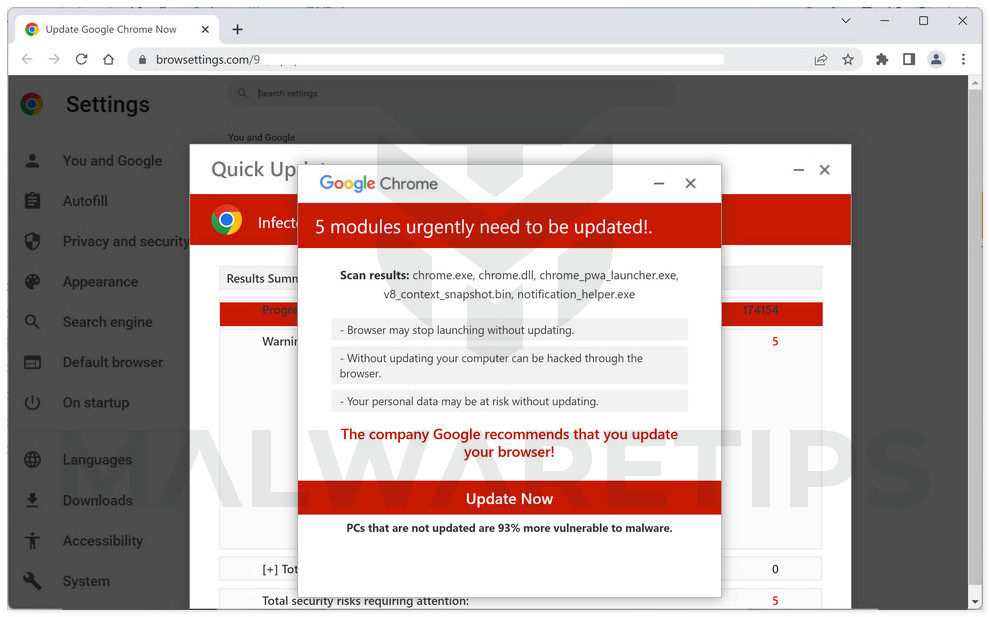
Task: Click 'You and Google' section heading under search
Action: 261,137
